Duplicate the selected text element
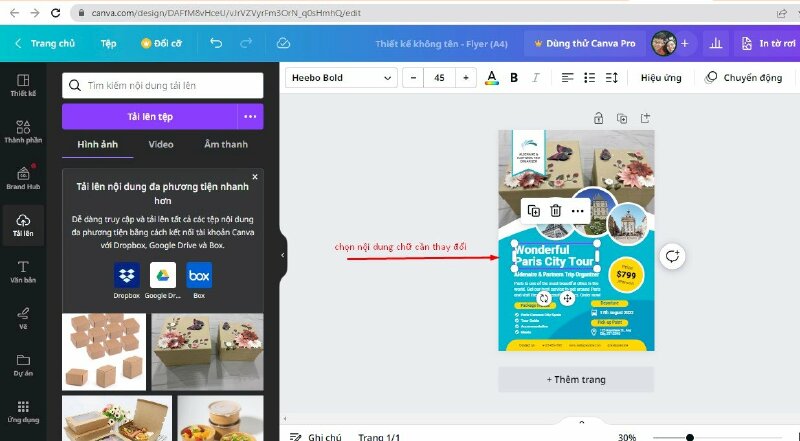 [534, 211]
